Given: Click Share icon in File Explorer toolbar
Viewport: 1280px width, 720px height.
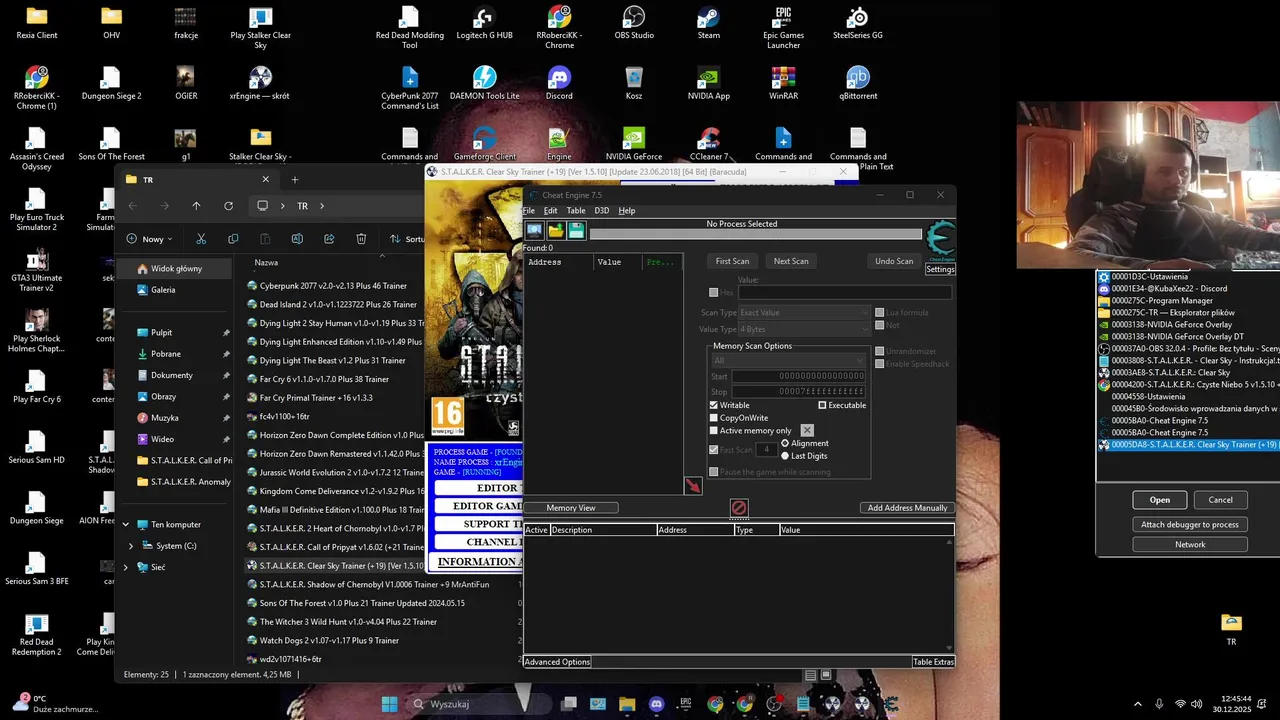Looking at the screenshot, I should coord(329,239).
